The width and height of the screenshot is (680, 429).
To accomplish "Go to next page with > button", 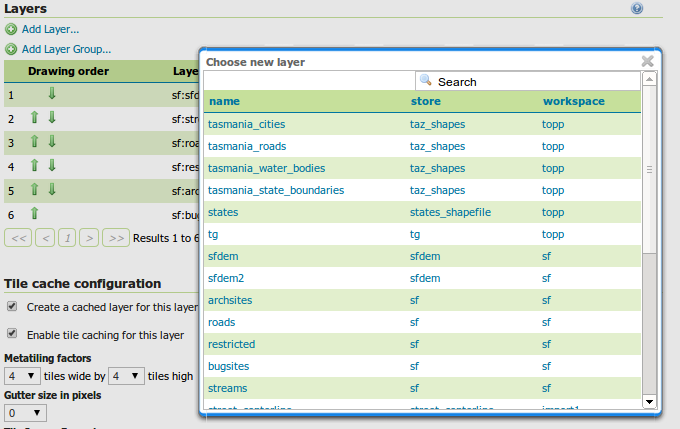I will tap(89, 238).
